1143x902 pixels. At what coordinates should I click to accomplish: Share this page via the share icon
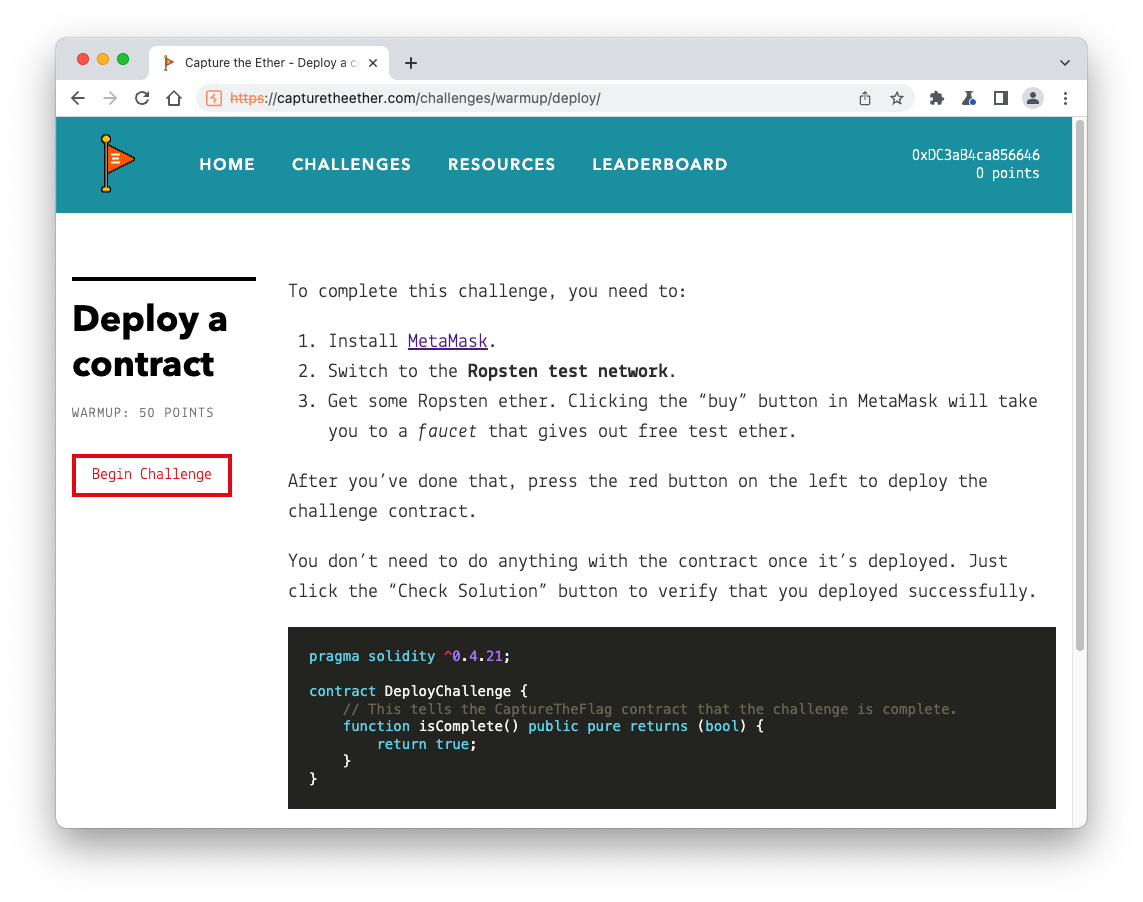click(865, 98)
